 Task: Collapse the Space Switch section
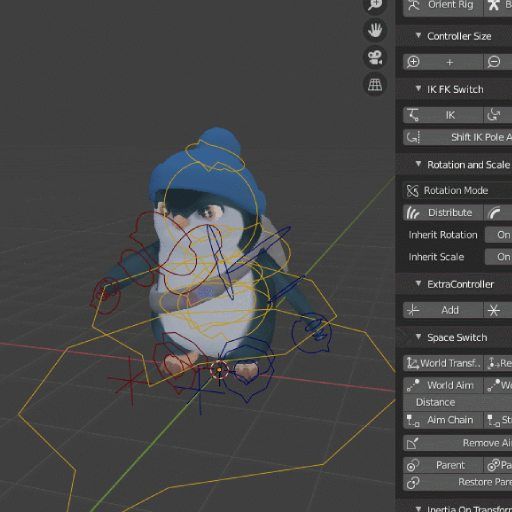pos(418,337)
